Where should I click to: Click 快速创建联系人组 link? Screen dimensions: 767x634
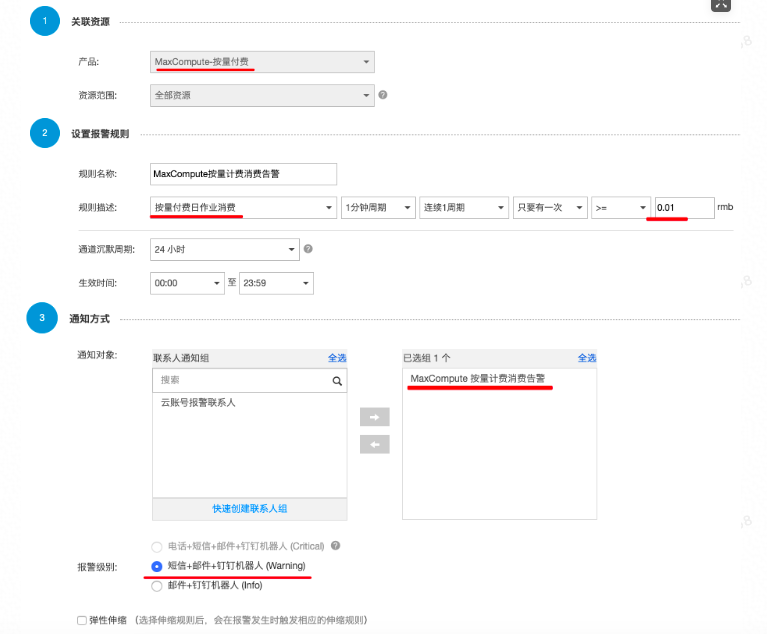249,509
